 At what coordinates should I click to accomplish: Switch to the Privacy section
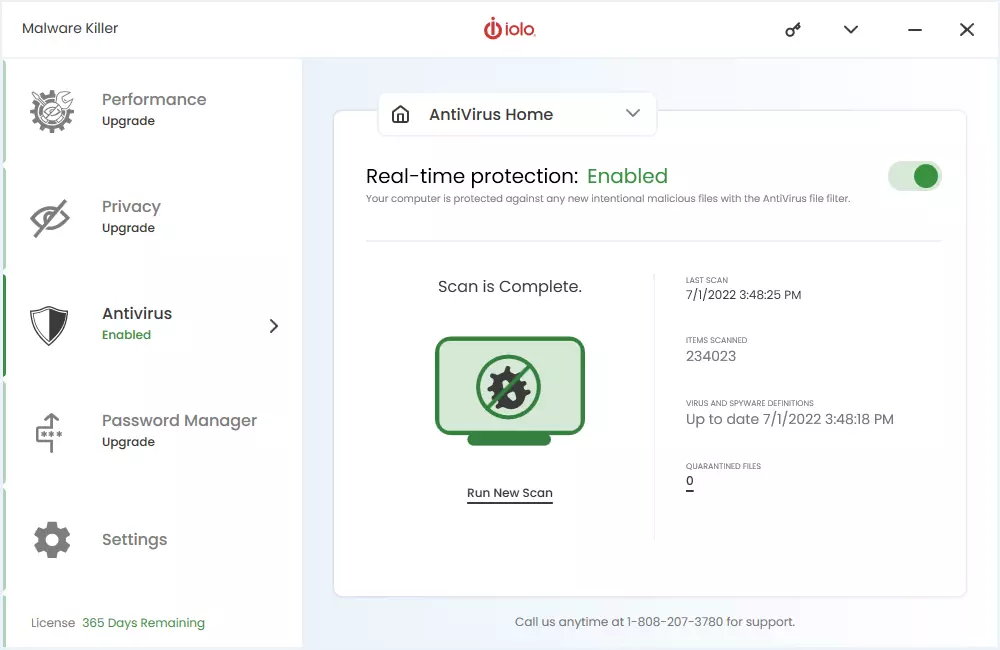pyautogui.click(x=131, y=206)
